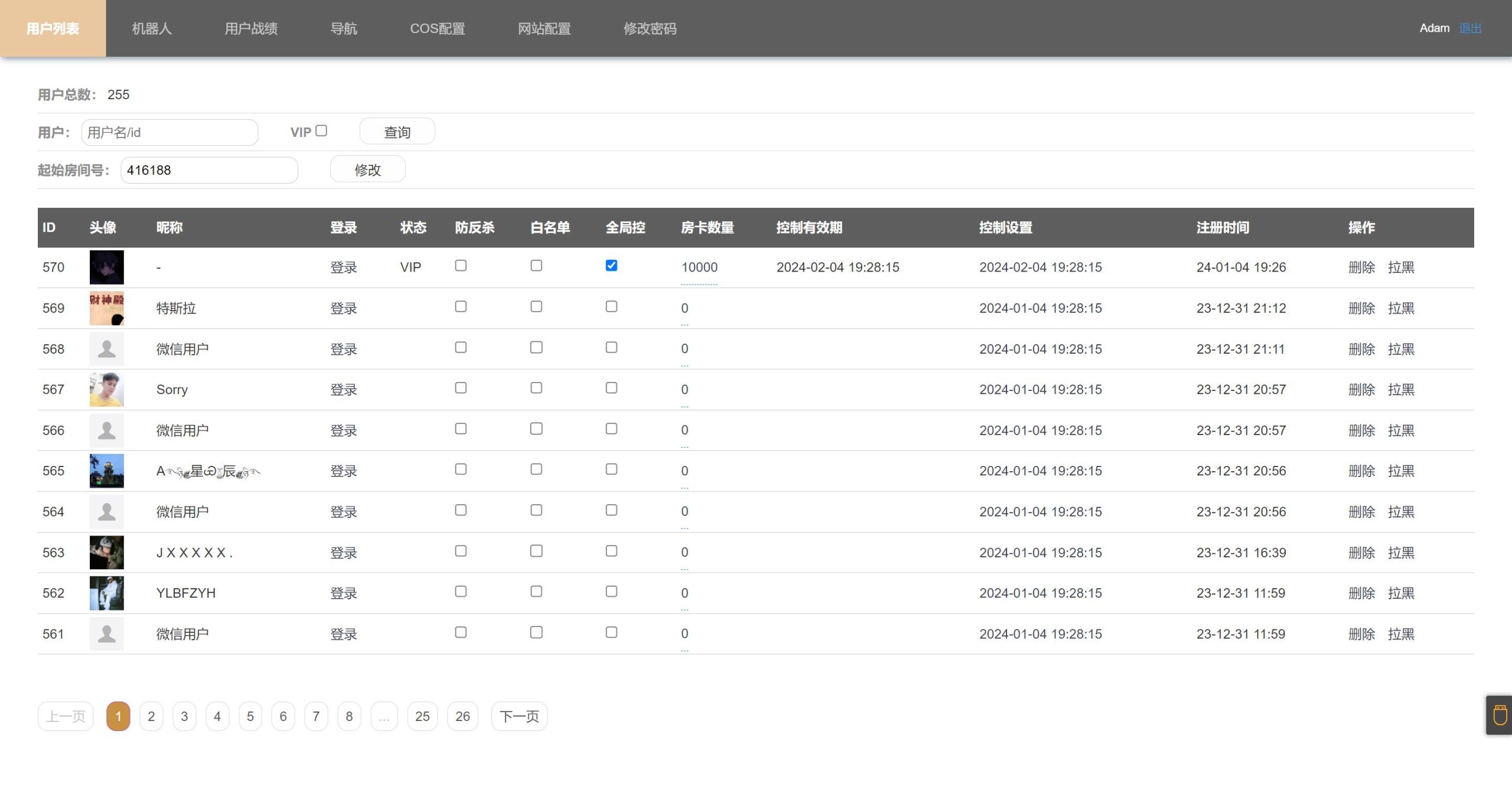This screenshot has height=806, width=1512.
Task: Click the avatar for user 565
Action: pyautogui.click(x=106, y=471)
